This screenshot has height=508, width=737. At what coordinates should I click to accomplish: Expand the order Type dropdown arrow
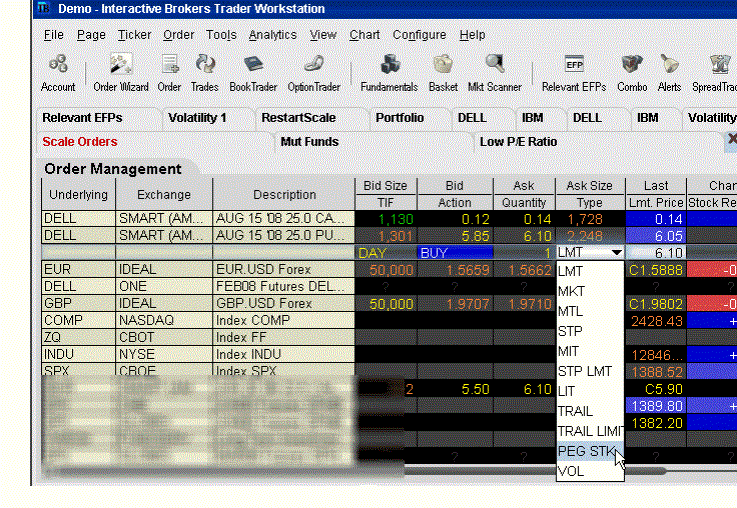click(x=617, y=253)
